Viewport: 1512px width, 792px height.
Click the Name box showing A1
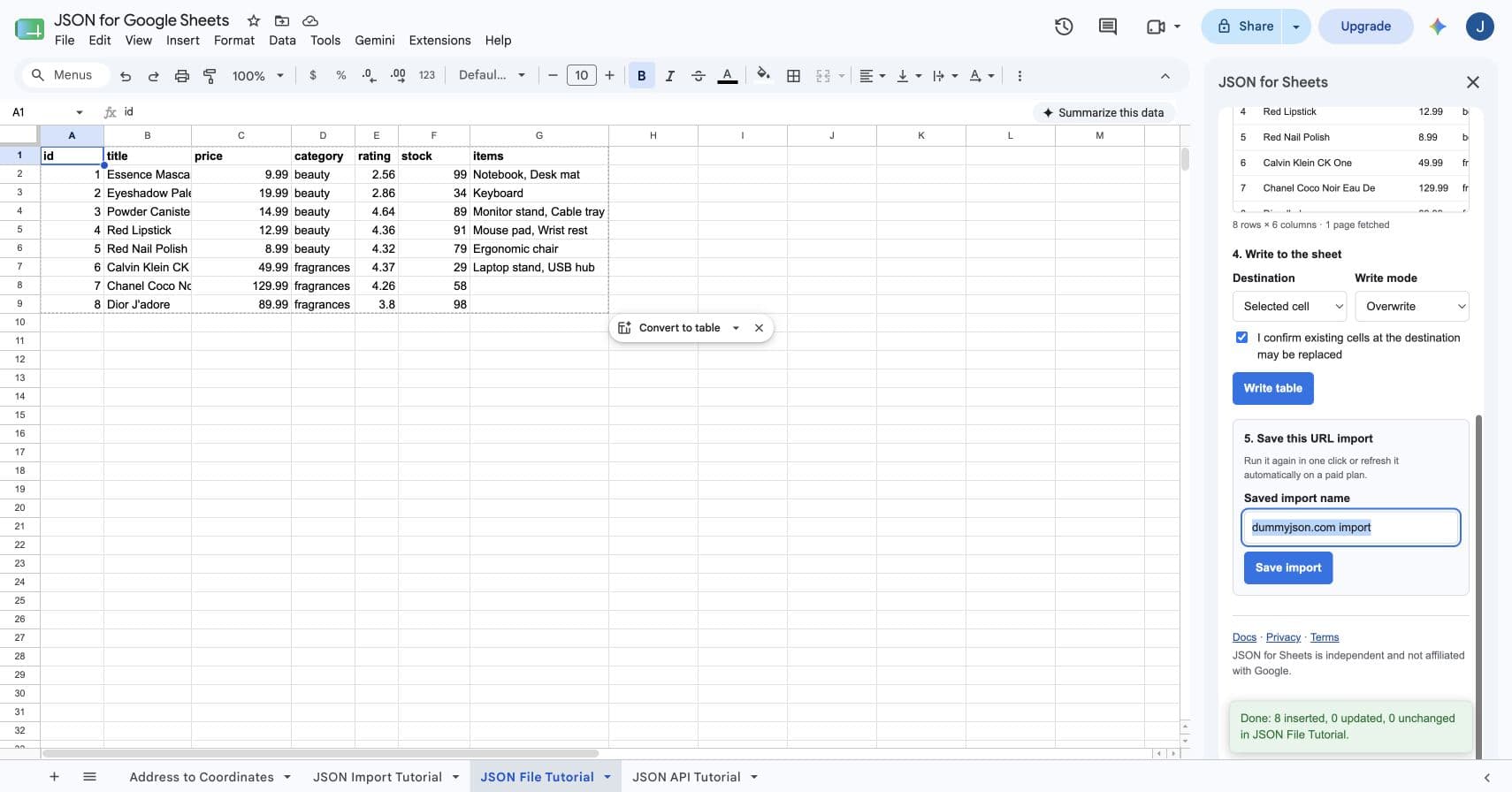coord(46,112)
